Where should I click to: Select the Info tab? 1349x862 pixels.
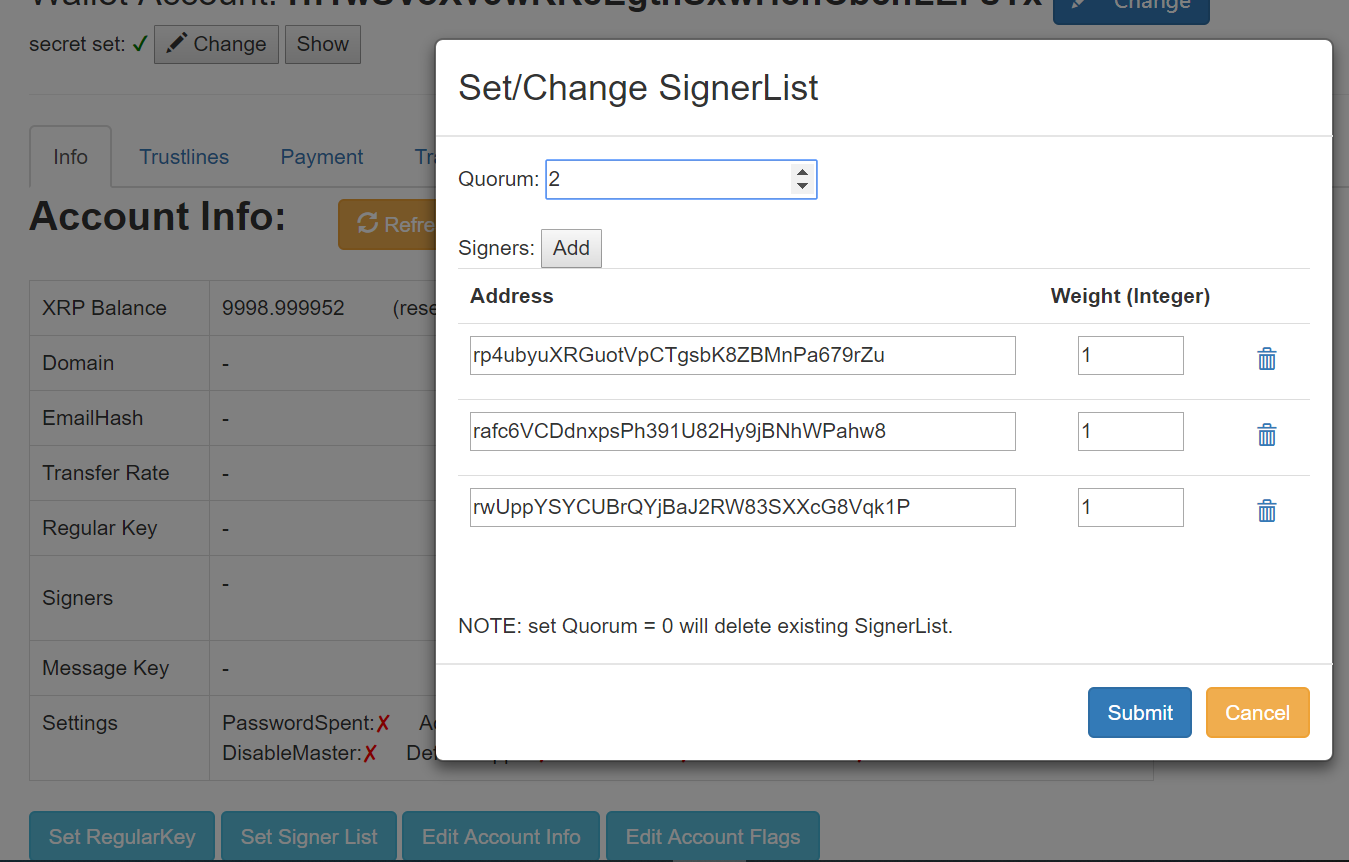point(70,156)
